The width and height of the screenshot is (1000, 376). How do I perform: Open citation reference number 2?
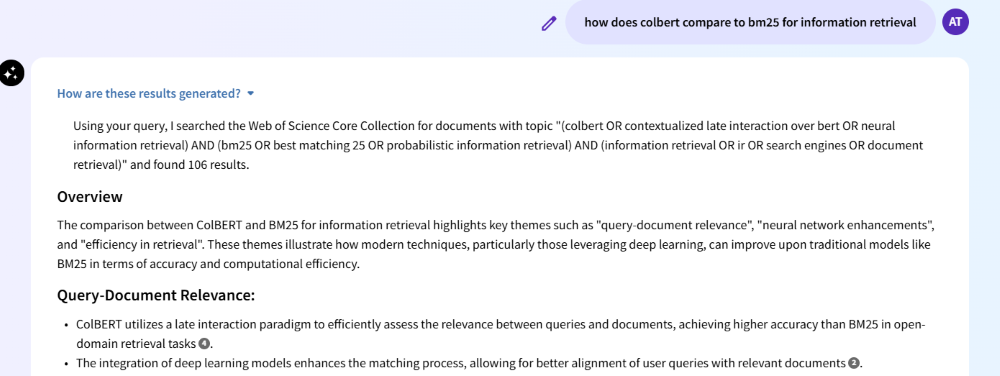[x=853, y=363]
